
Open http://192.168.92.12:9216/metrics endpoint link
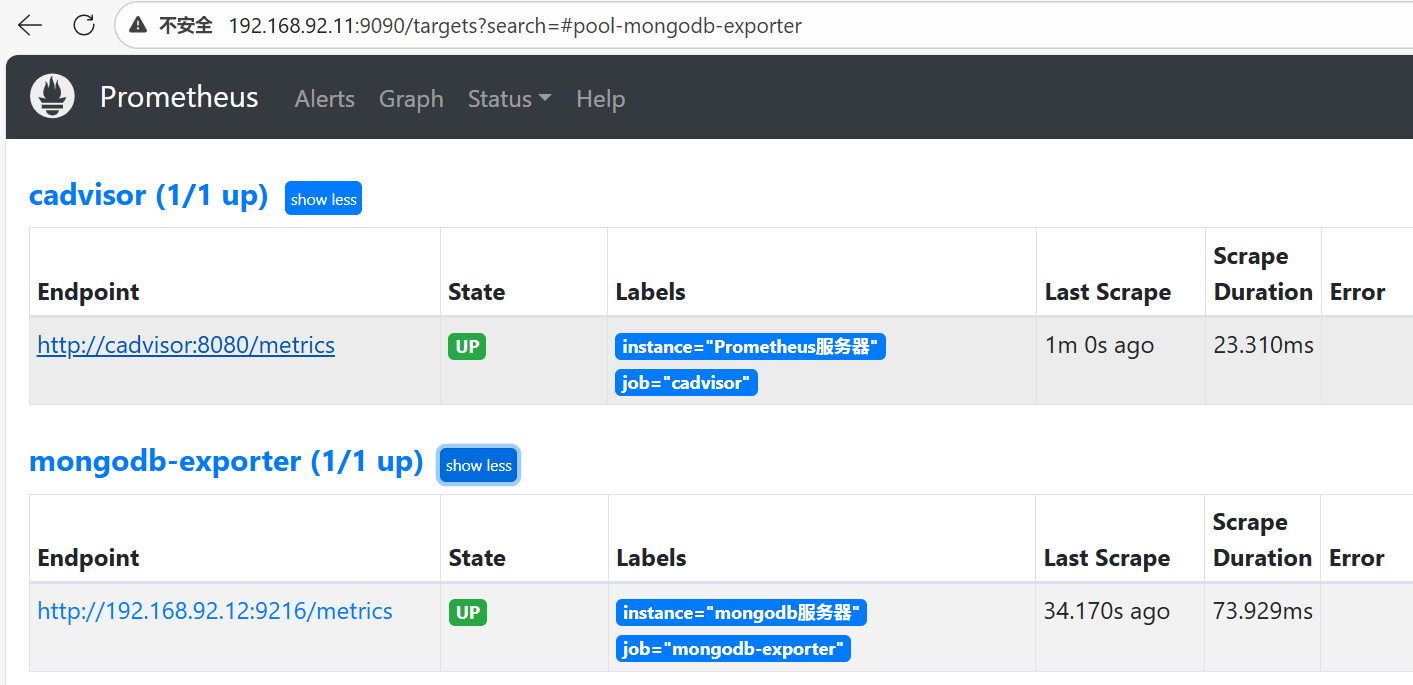[215, 611]
